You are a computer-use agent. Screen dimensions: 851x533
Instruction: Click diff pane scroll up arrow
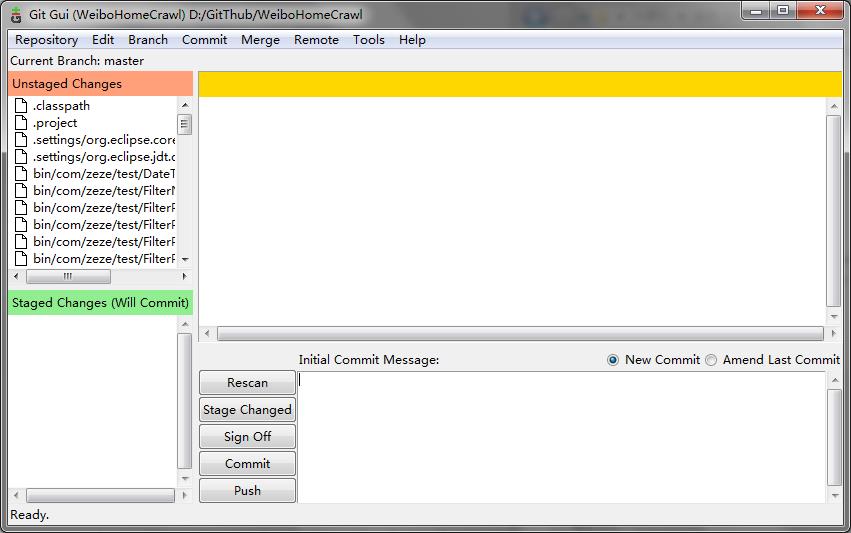click(834, 106)
